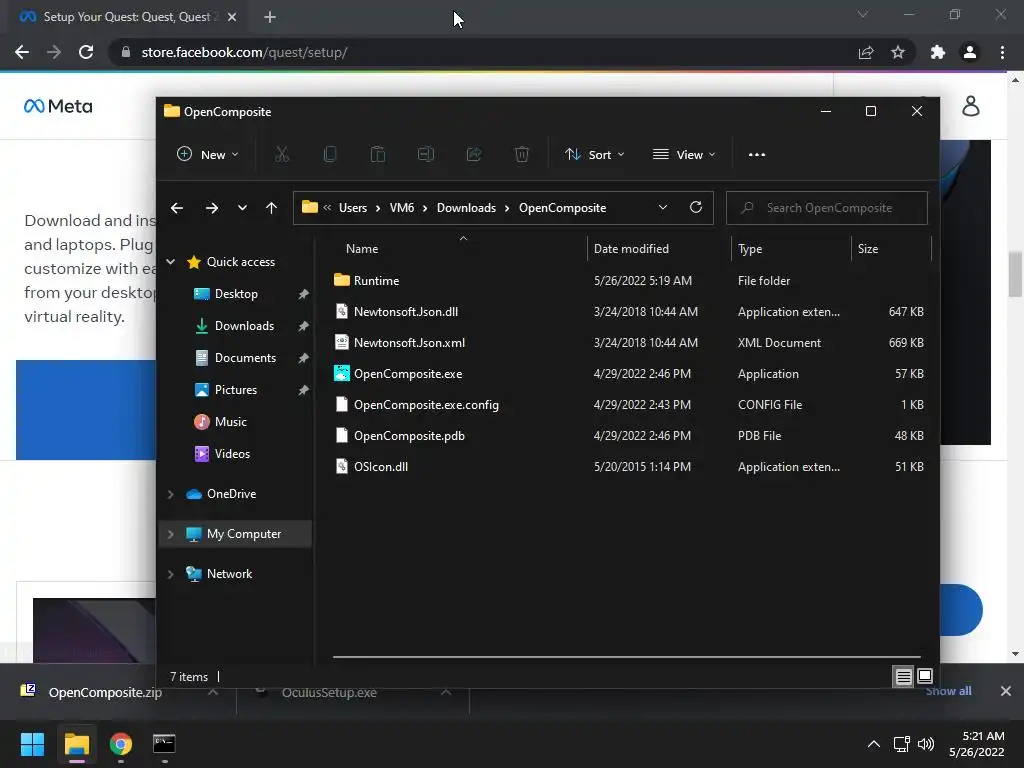Open Chrome extensions puzzle icon
This screenshot has height=768, width=1024.
tap(938, 52)
